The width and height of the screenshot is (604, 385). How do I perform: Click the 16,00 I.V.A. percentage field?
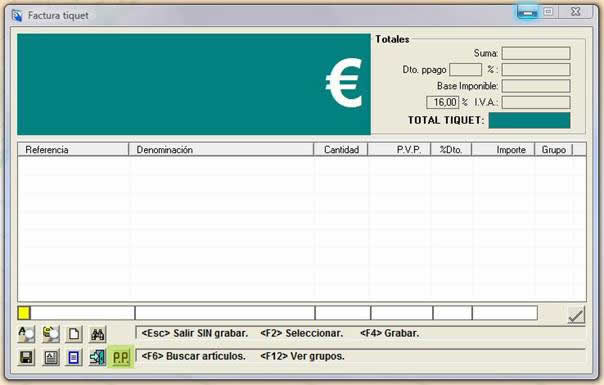(443, 103)
